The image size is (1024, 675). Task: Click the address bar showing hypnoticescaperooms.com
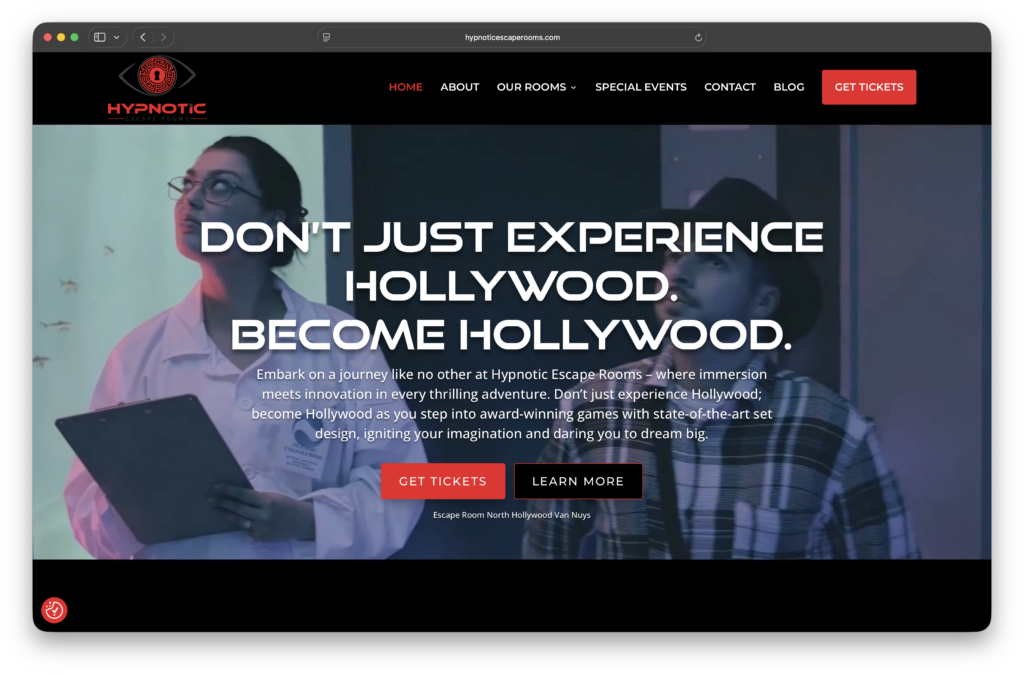point(512,37)
